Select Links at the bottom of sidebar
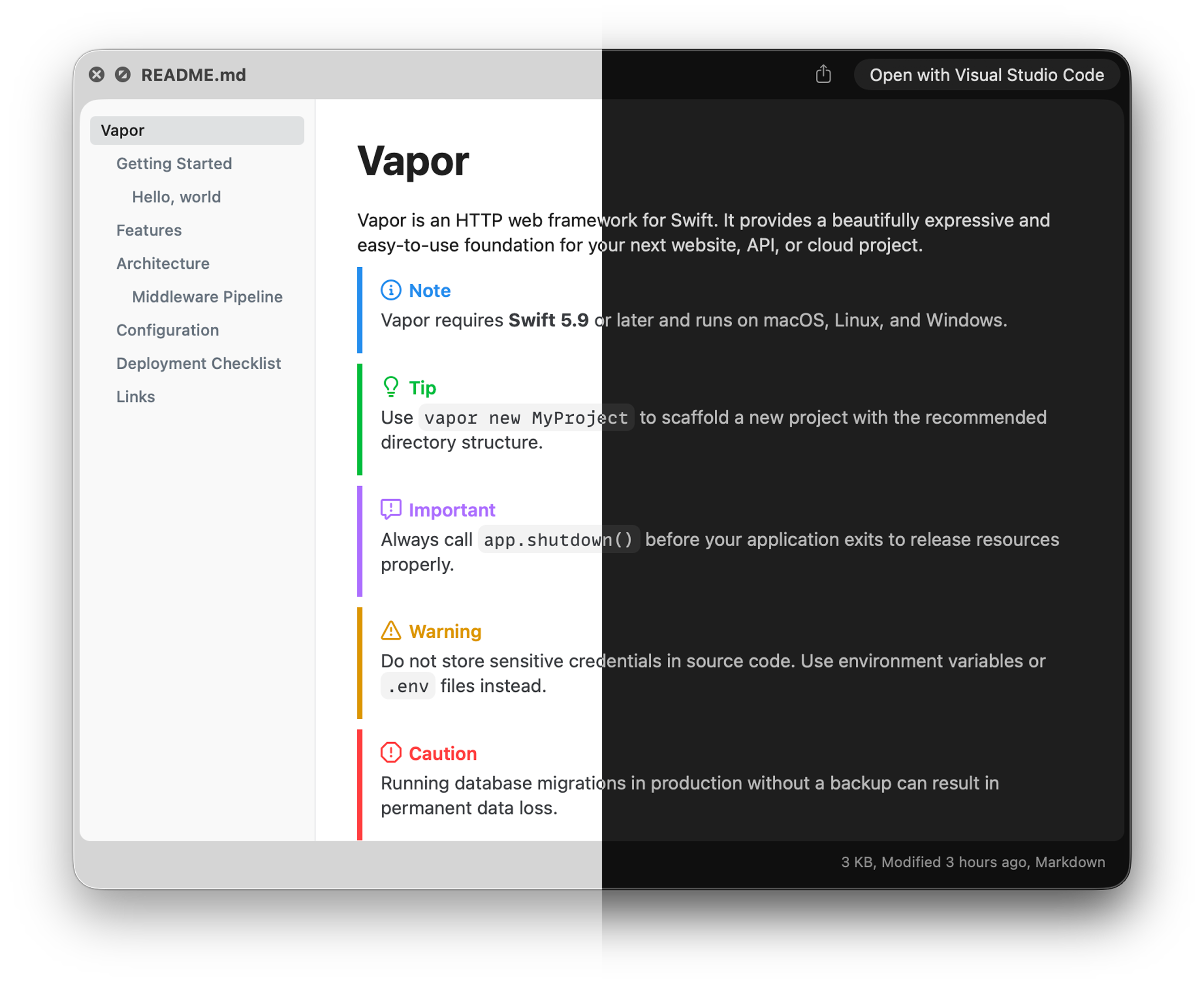The height and width of the screenshot is (986, 1204). point(136,397)
